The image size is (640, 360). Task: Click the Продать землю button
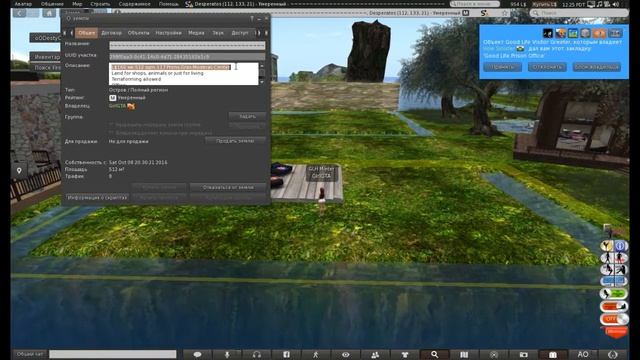pos(235,141)
